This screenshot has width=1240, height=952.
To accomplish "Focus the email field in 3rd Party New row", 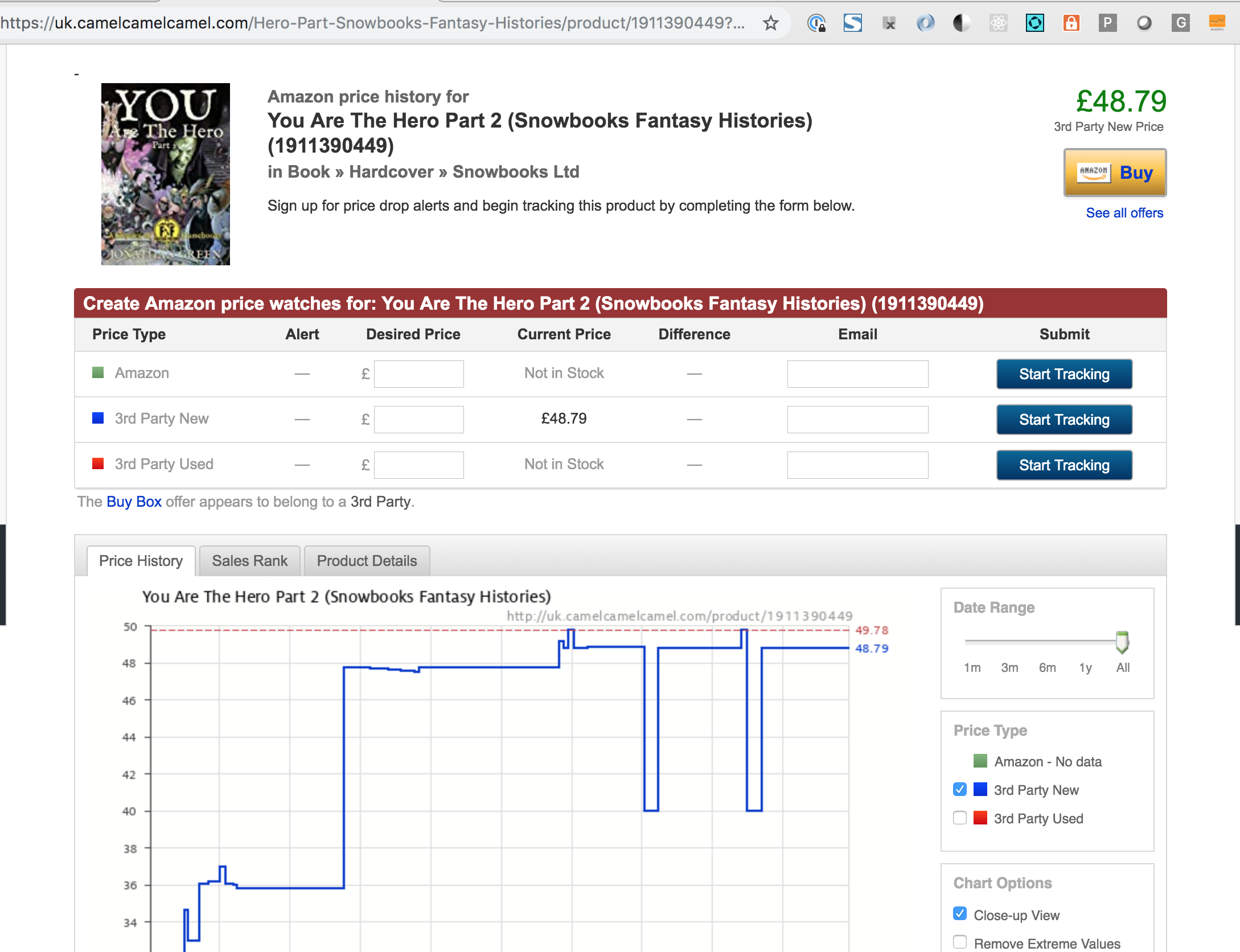I will [x=857, y=419].
